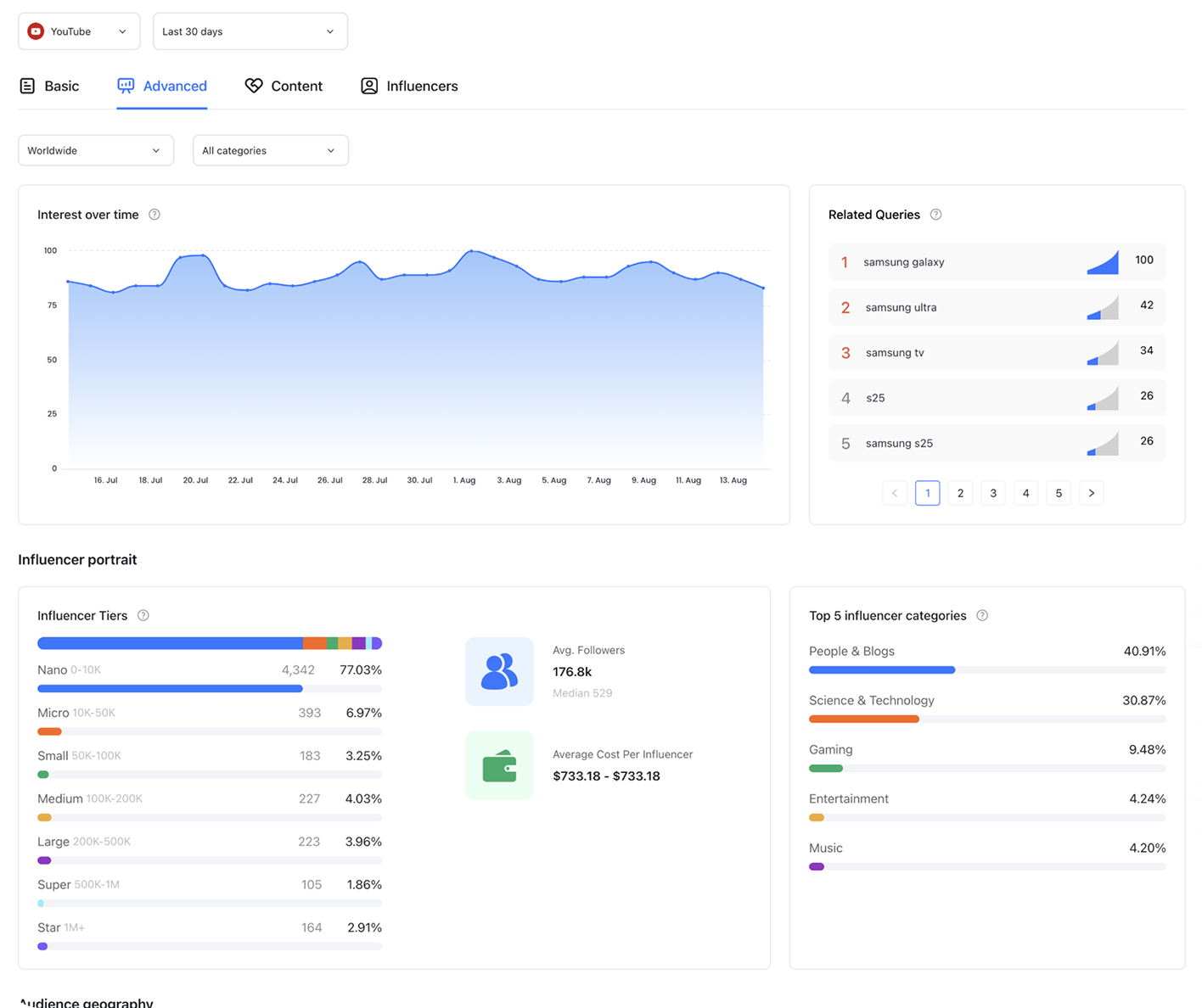Jump to related queries page 5
Viewport: 1202px width, 1008px height.
(1059, 493)
